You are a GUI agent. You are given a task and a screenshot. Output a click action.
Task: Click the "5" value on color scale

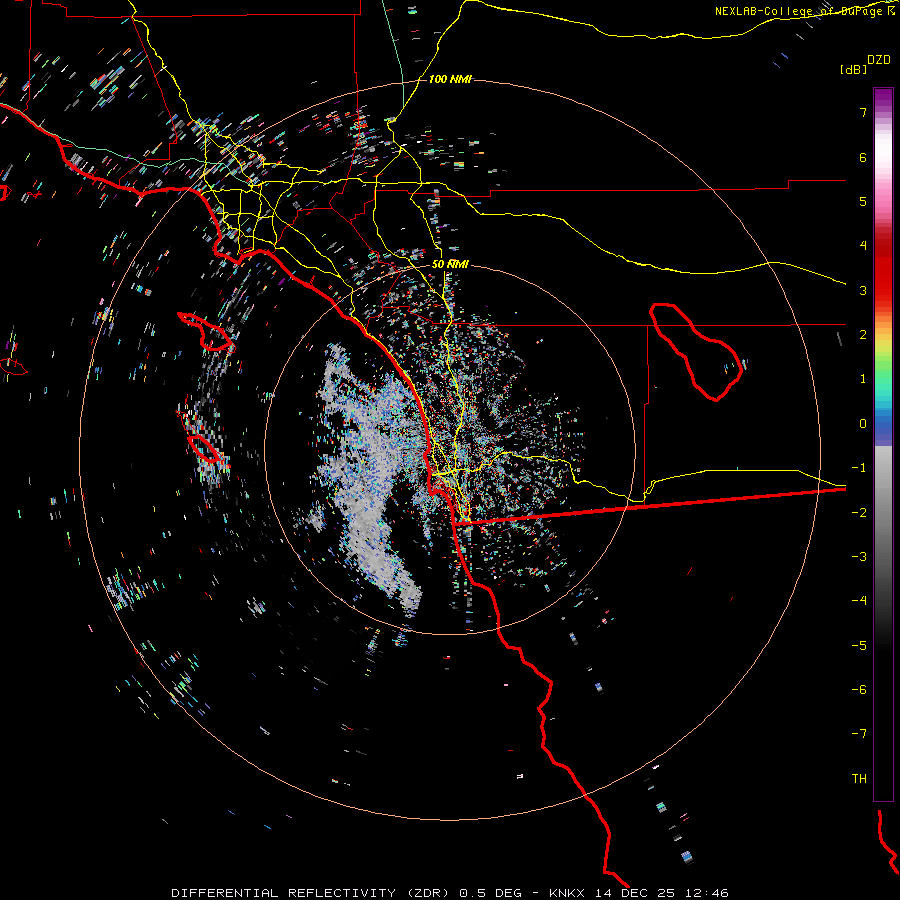tap(863, 201)
